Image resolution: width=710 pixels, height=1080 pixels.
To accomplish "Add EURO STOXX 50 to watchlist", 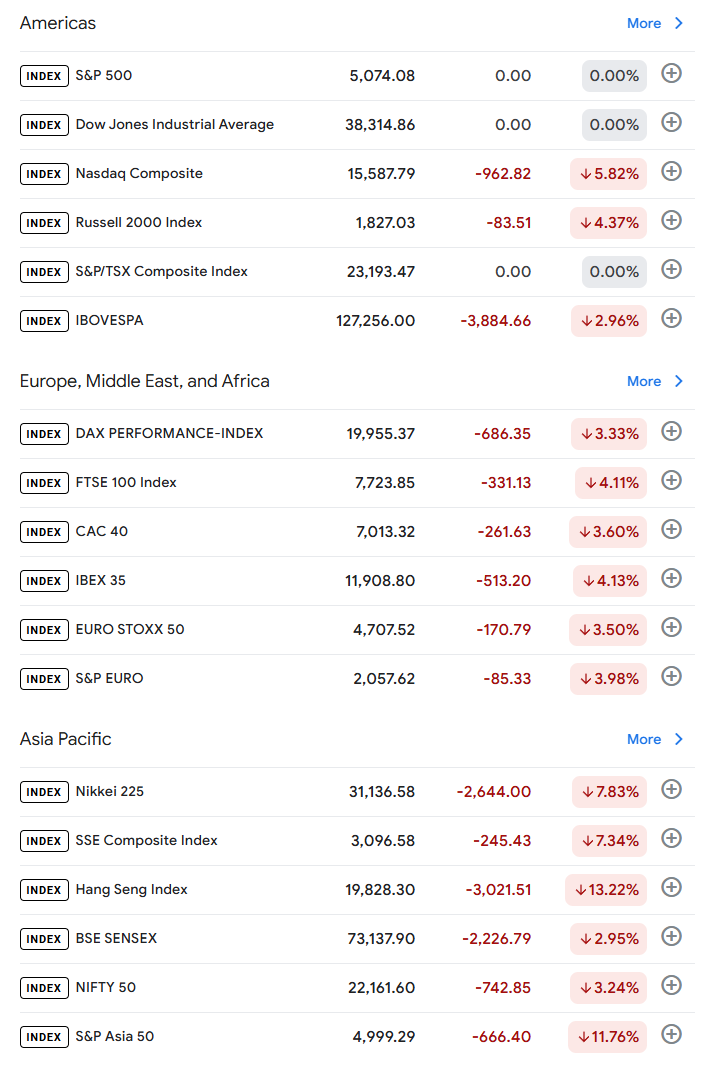I will [671, 626].
